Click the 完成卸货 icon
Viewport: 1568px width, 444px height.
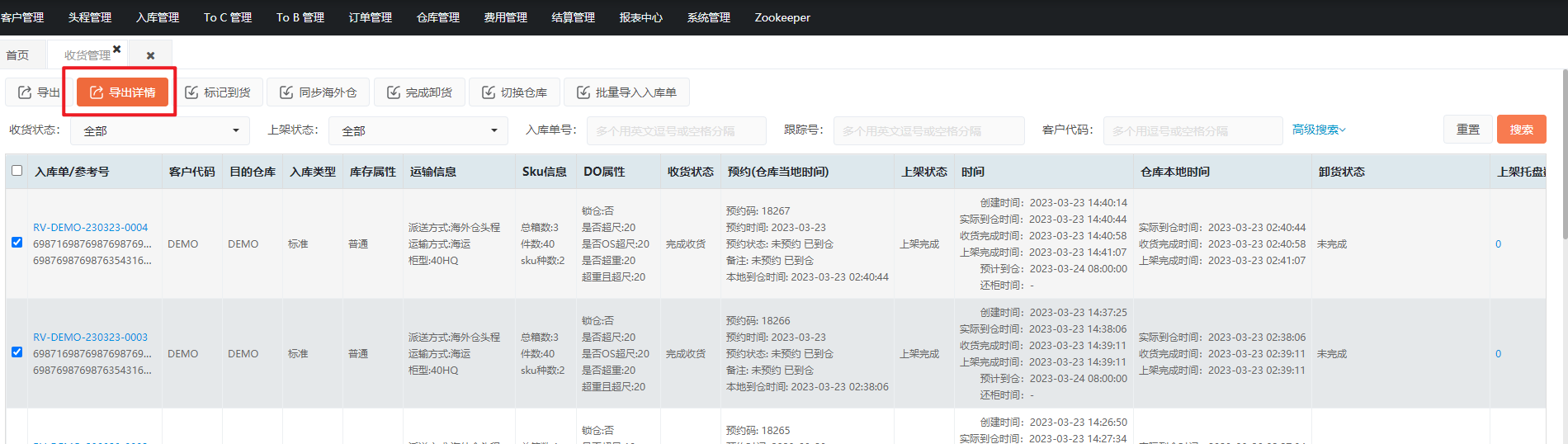point(394,92)
